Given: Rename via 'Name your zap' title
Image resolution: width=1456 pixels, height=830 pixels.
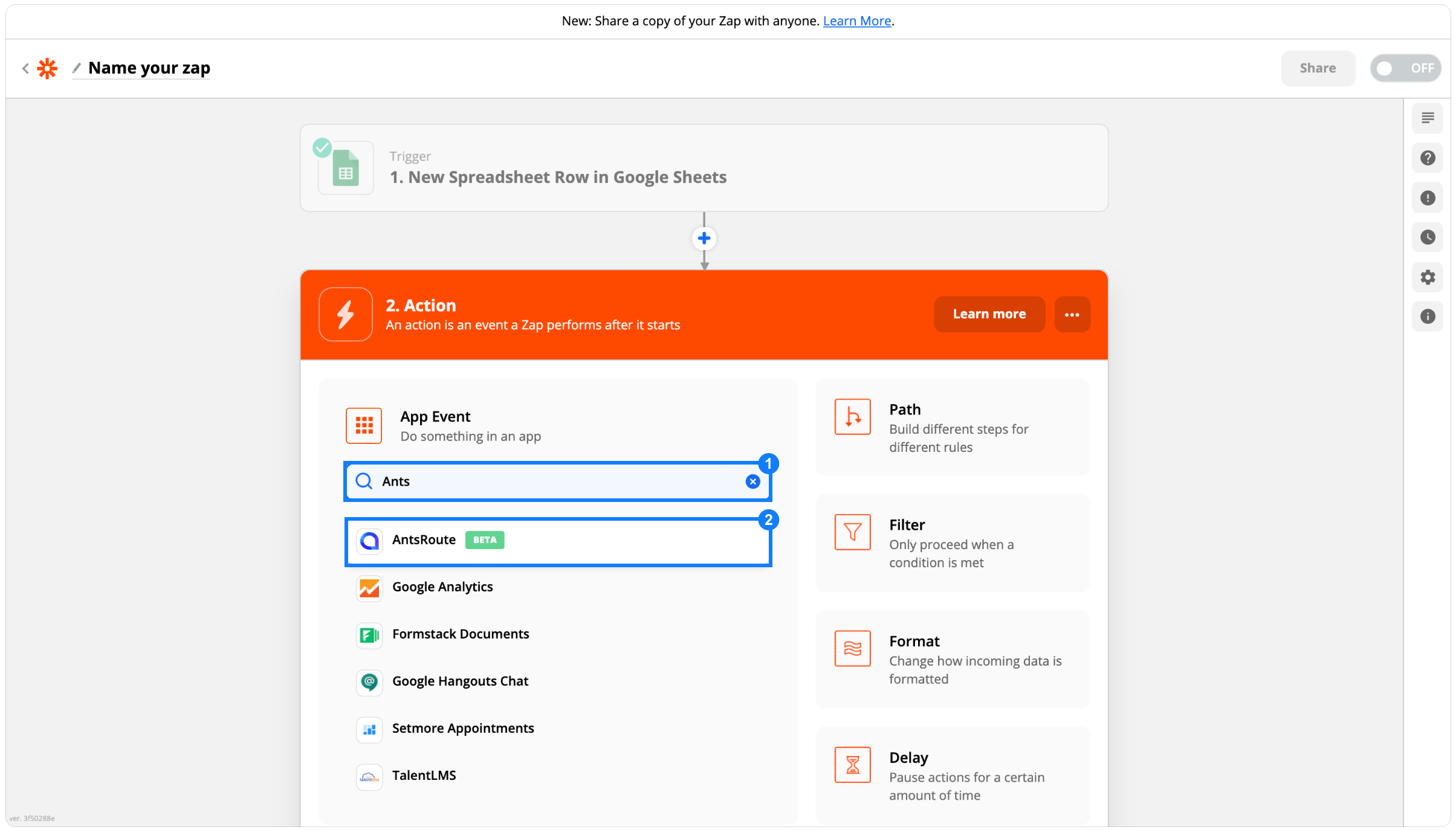Looking at the screenshot, I should [x=149, y=68].
